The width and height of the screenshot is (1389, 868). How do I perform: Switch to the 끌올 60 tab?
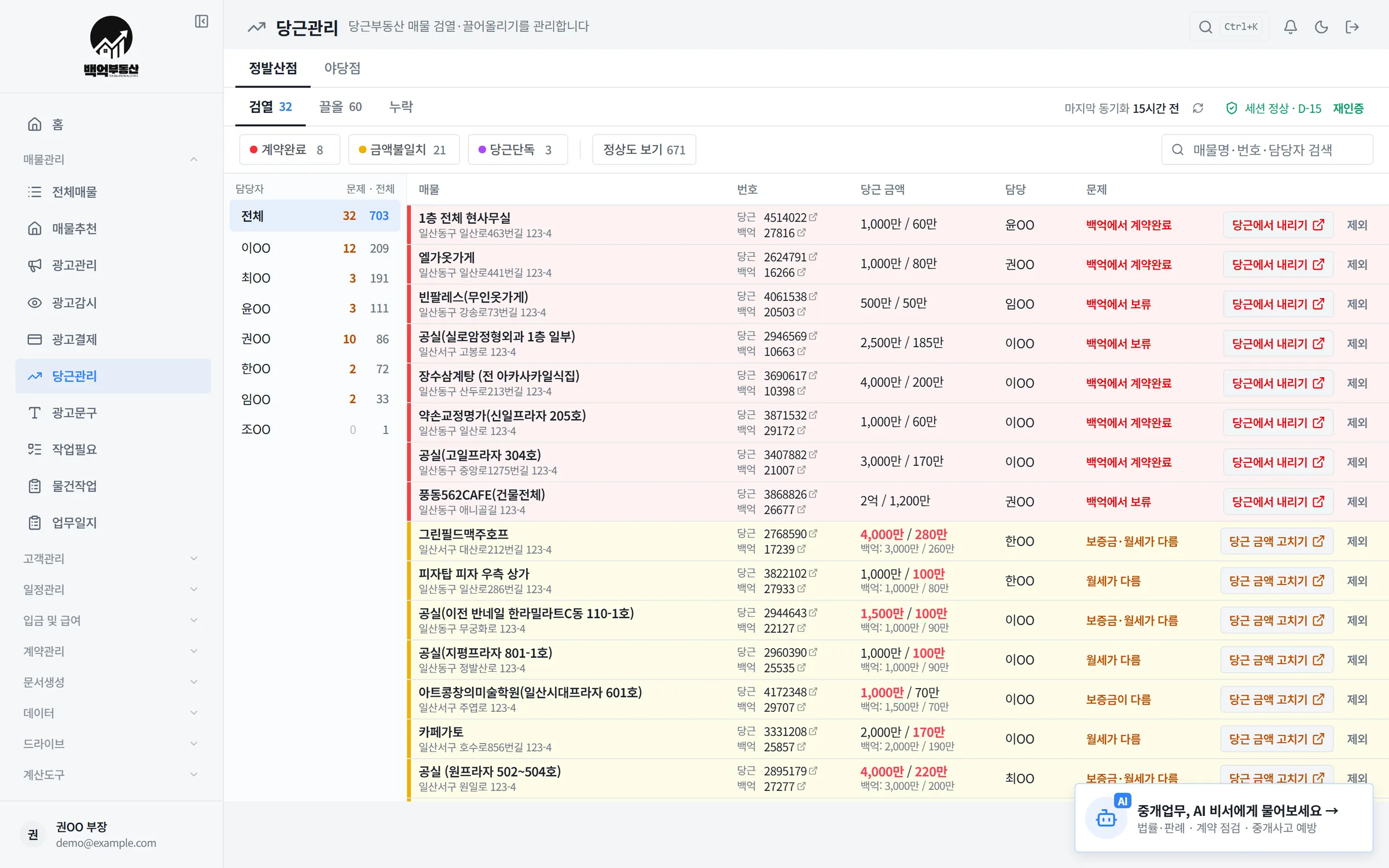coord(340,107)
